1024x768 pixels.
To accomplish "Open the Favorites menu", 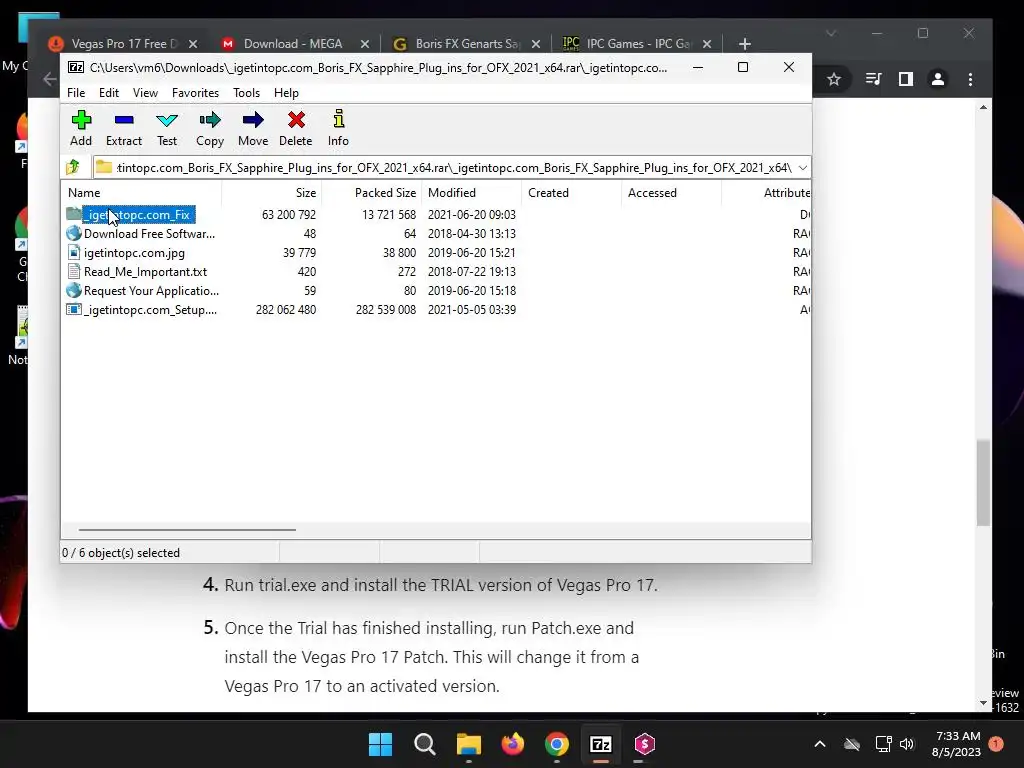I will pos(195,93).
